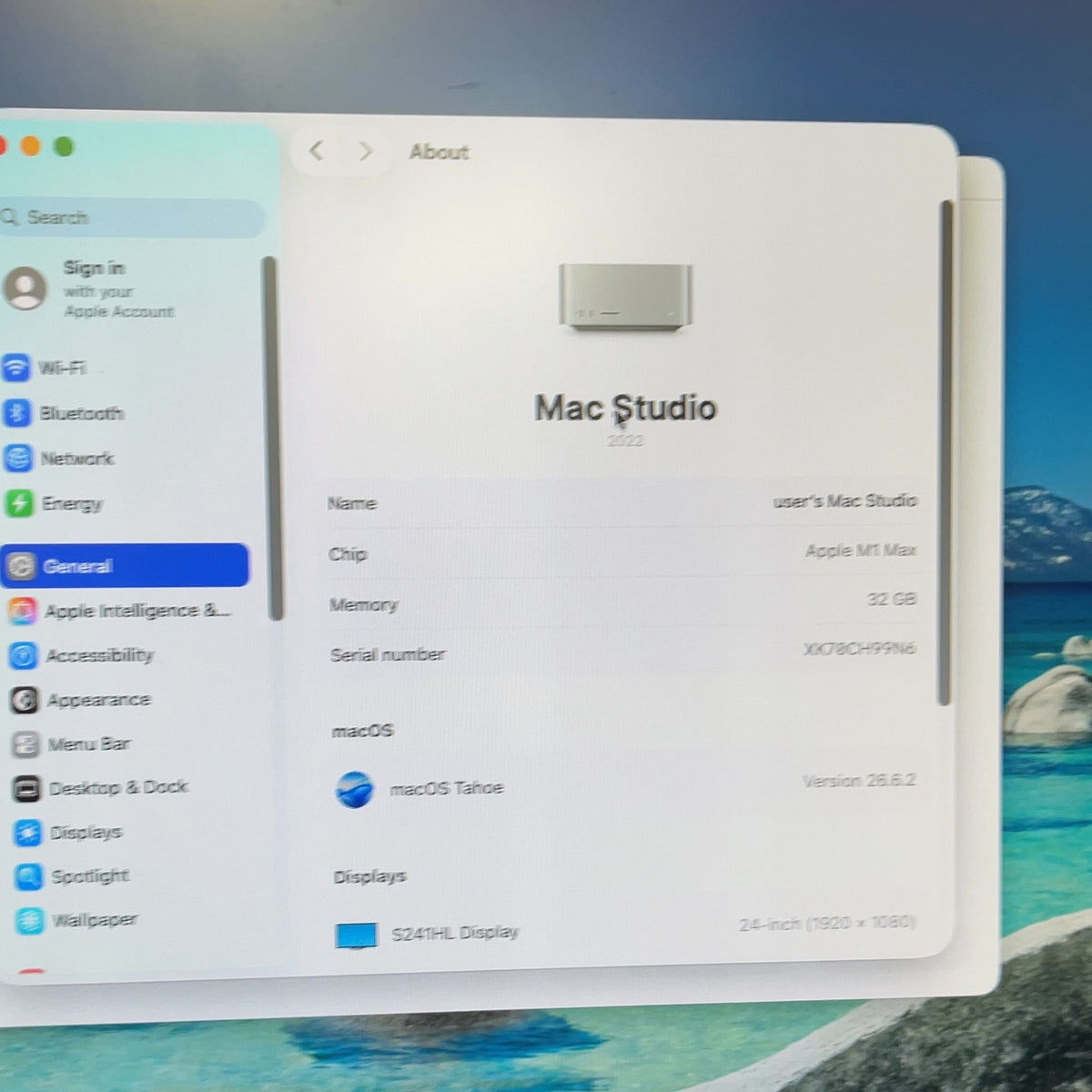Select Wi-Fi label in sidebar
The height and width of the screenshot is (1092, 1092).
62,368
